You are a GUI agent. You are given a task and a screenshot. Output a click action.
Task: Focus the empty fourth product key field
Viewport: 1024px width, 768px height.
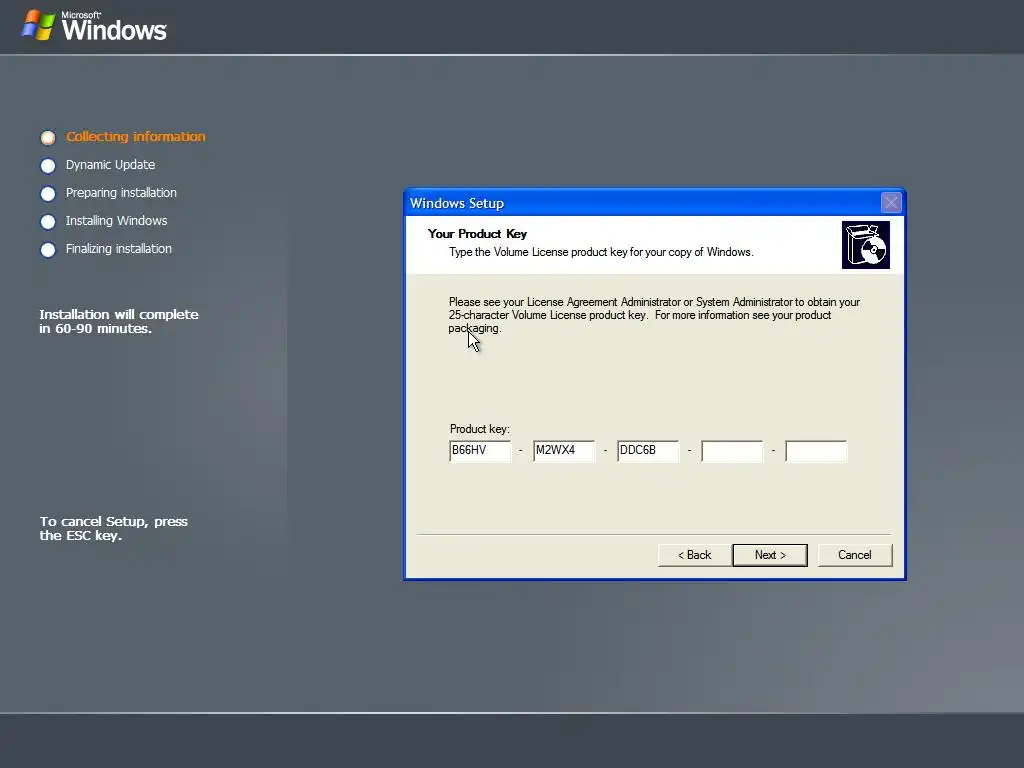coord(732,451)
